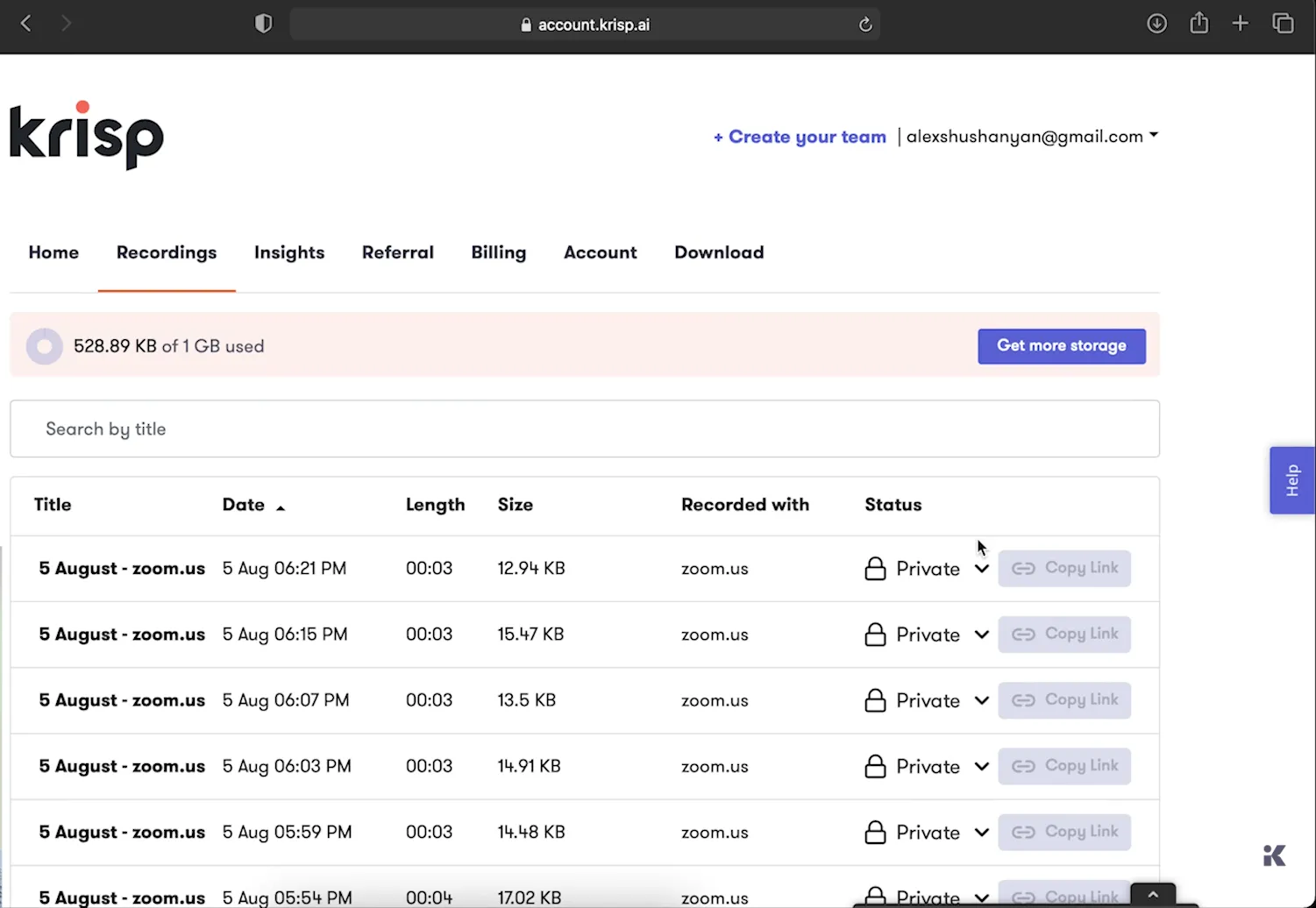Image resolution: width=1316 pixels, height=908 pixels.
Task: Open the privacy shield icon in toolbar
Action: pyautogui.click(x=263, y=24)
